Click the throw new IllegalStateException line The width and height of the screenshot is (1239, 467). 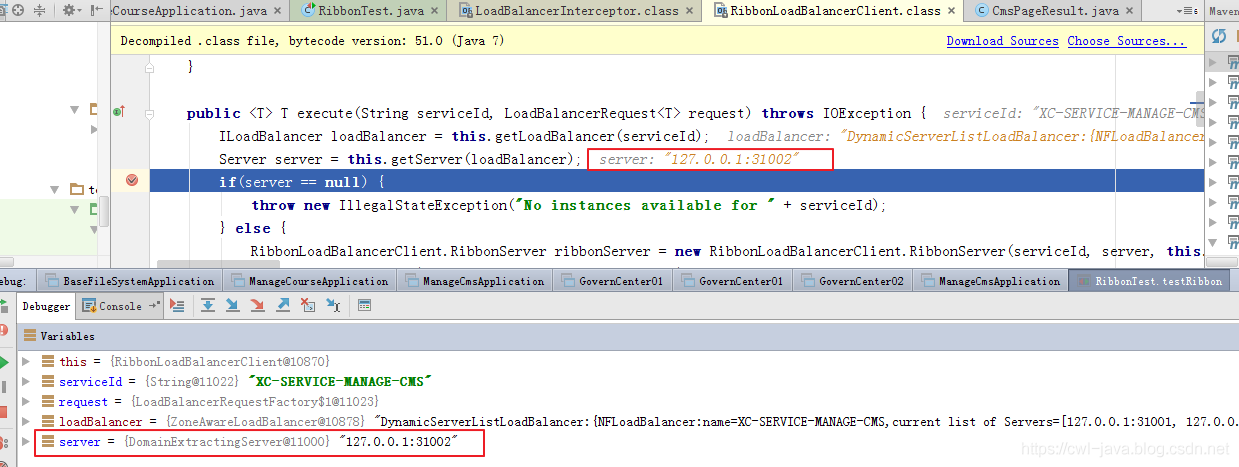click(x=569, y=205)
